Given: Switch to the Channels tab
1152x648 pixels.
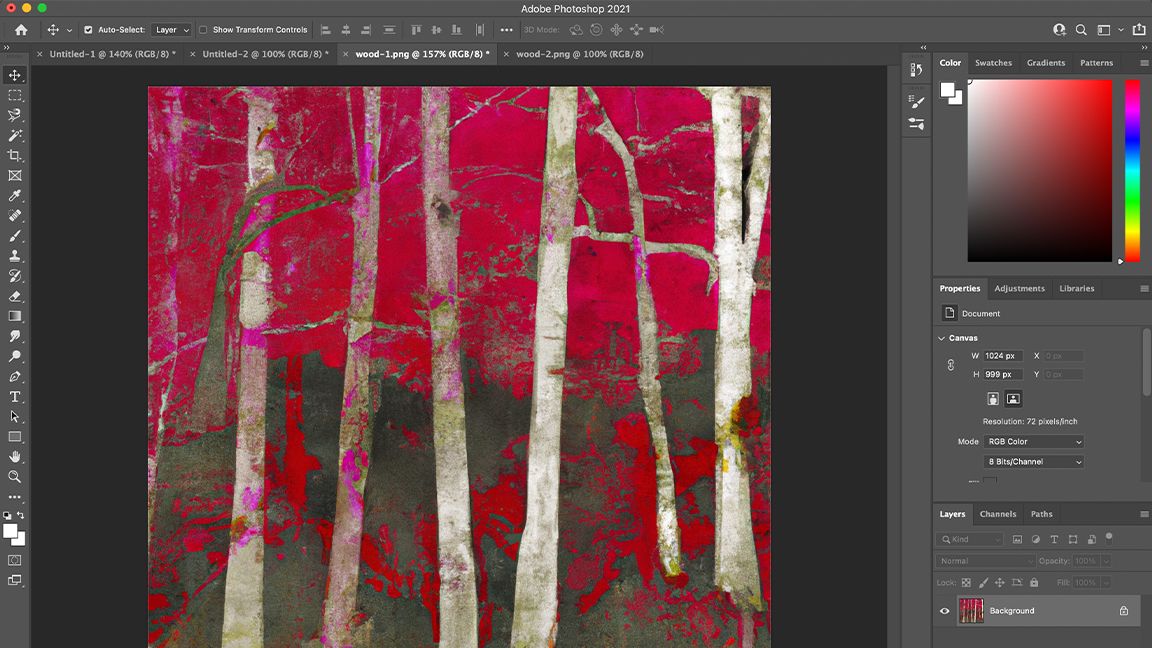Looking at the screenshot, I should coord(997,513).
